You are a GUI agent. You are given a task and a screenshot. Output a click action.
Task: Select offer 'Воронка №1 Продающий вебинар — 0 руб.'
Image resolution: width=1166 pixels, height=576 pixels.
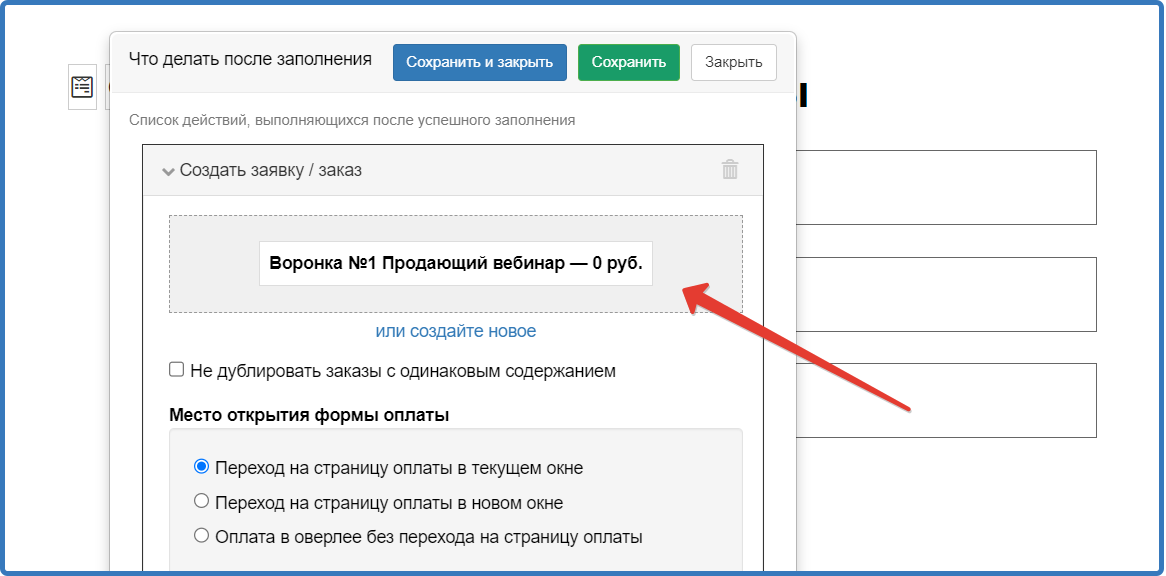(456, 263)
